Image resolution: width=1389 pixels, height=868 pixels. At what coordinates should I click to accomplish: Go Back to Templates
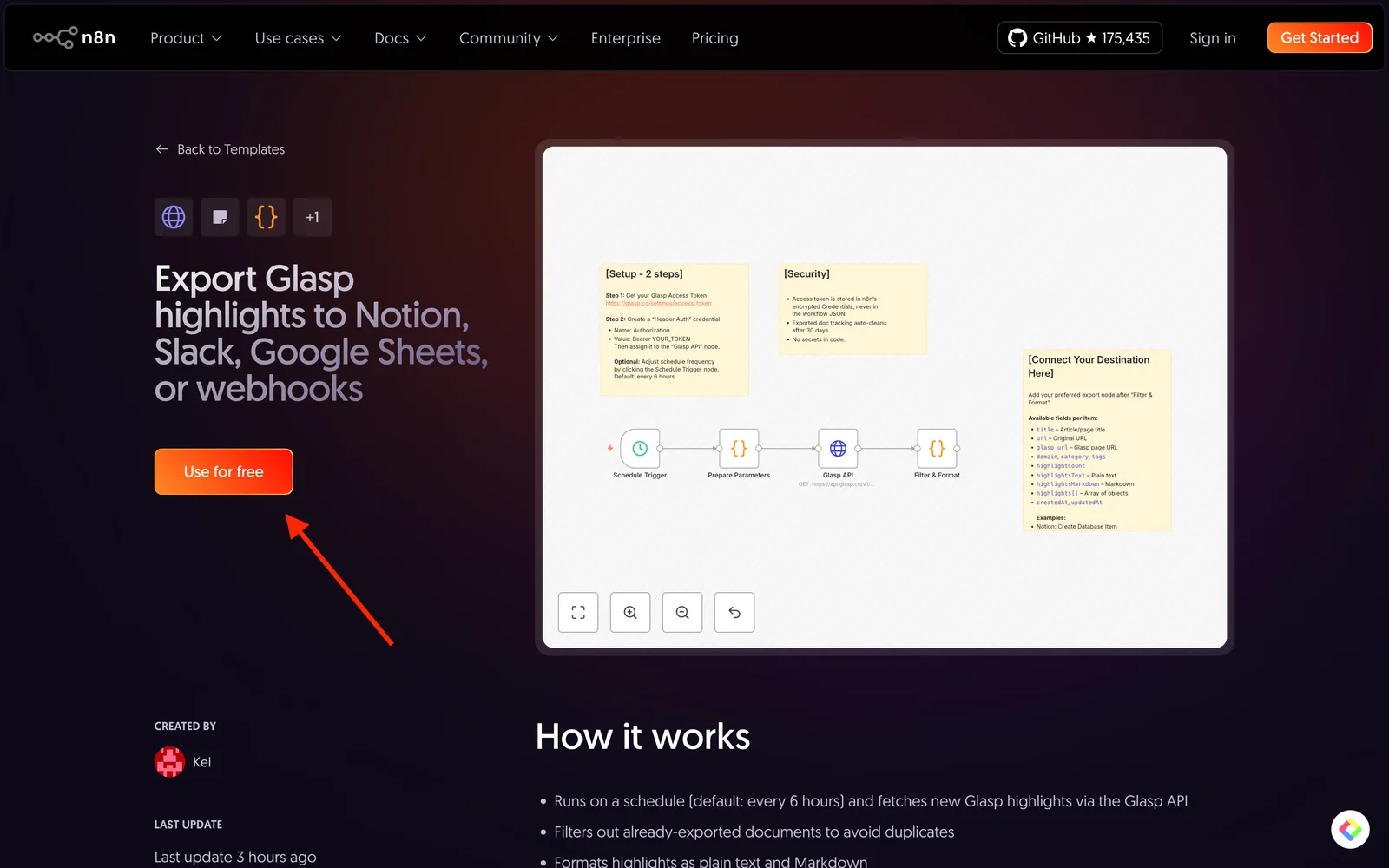[x=221, y=149]
